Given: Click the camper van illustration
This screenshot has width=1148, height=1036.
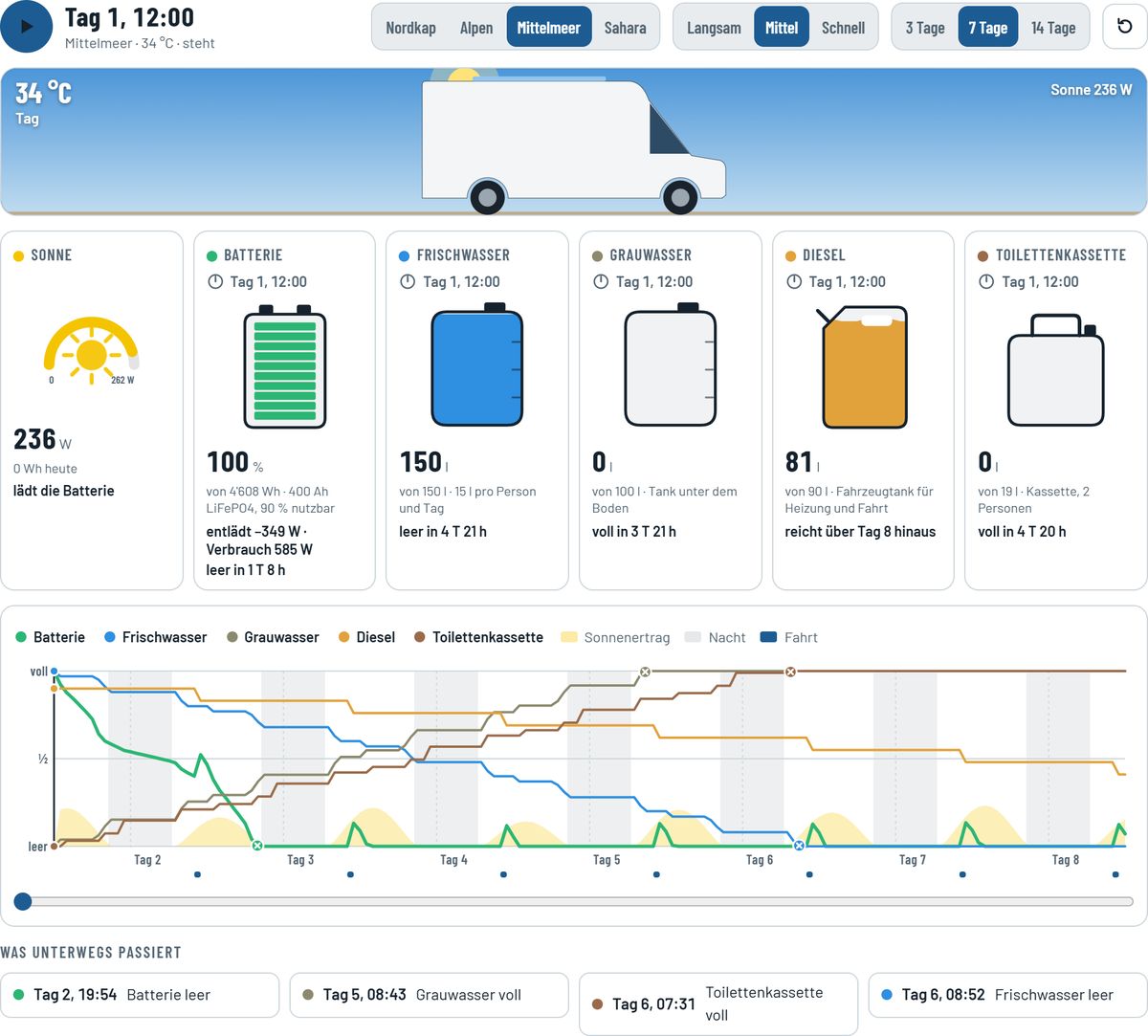Looking at the screenshot, I should coord(574,146).
